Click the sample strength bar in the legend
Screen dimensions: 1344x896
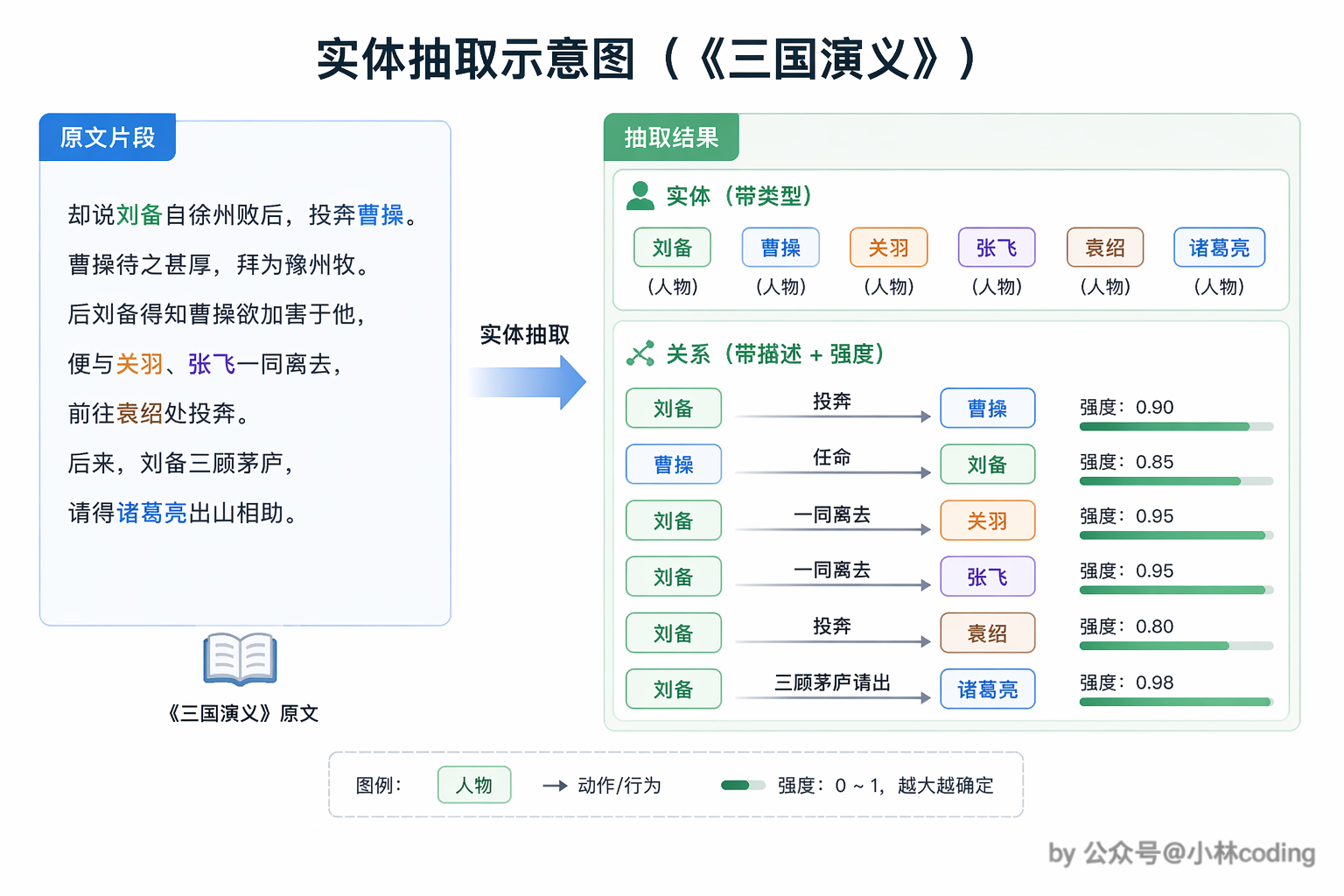pyautogui.click(x=743, y=785)
